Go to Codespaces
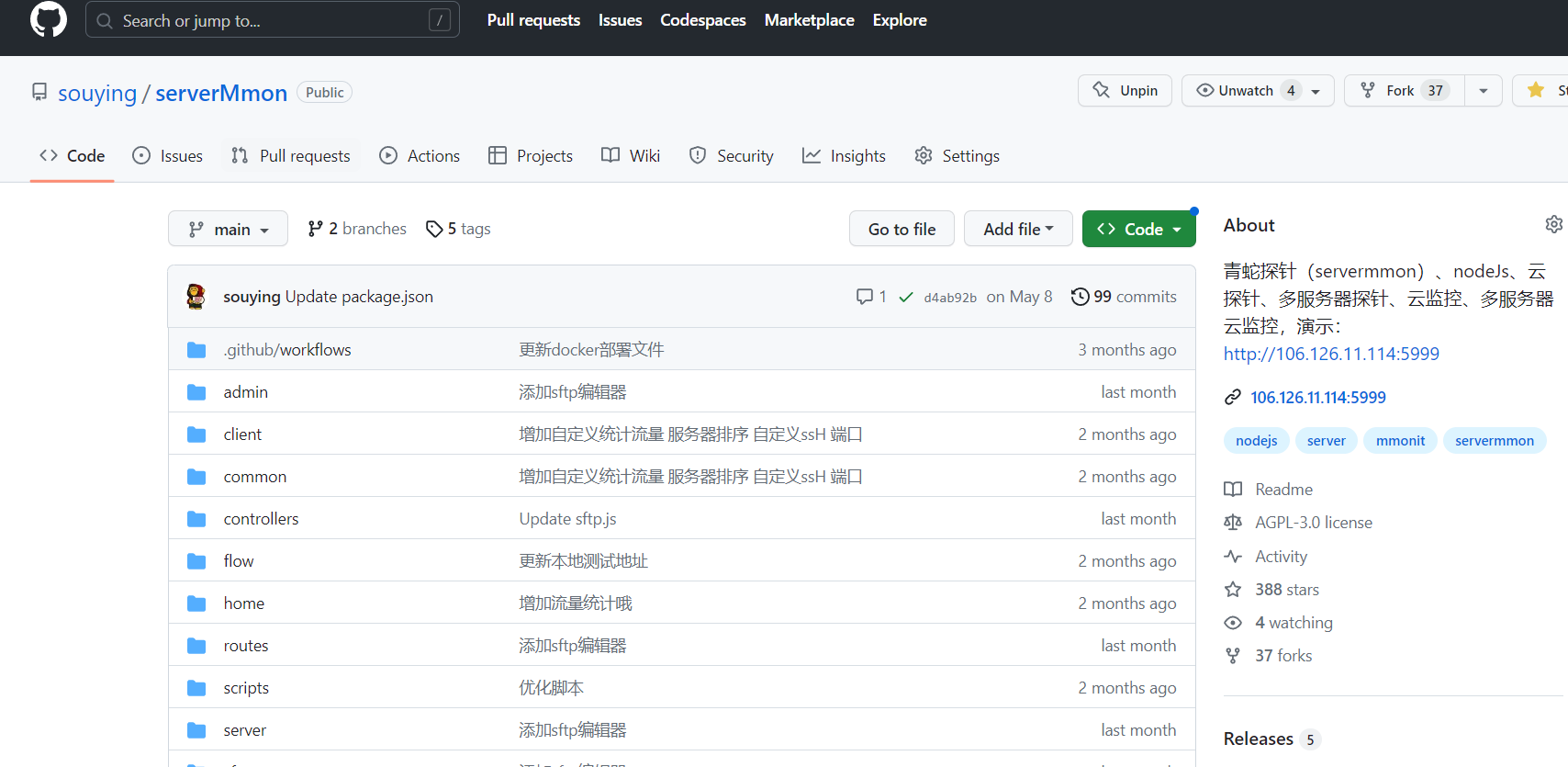 [703, 20]
